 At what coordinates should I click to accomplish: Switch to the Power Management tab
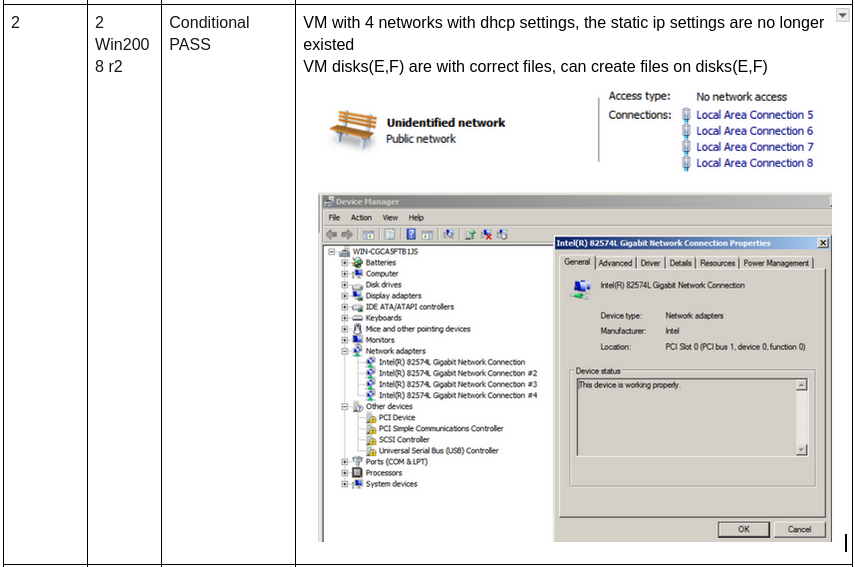(x=776, y=263)
